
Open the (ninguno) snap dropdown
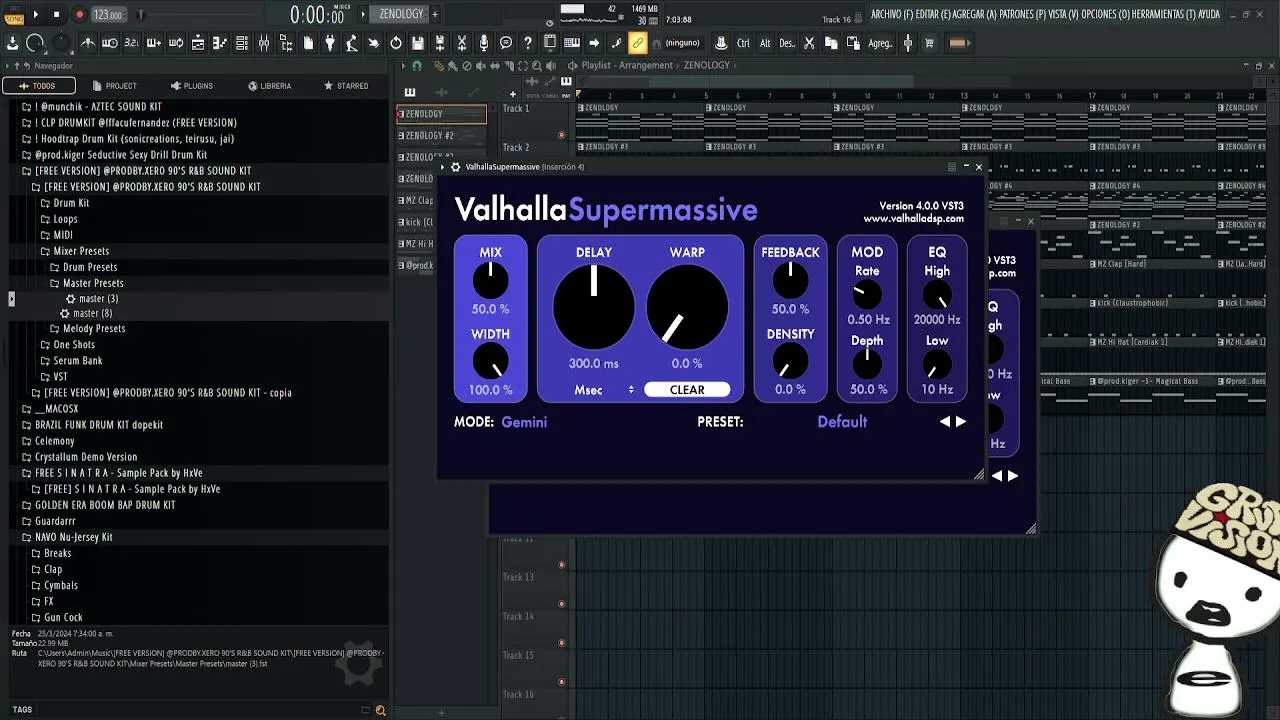(x=683, y=43)
